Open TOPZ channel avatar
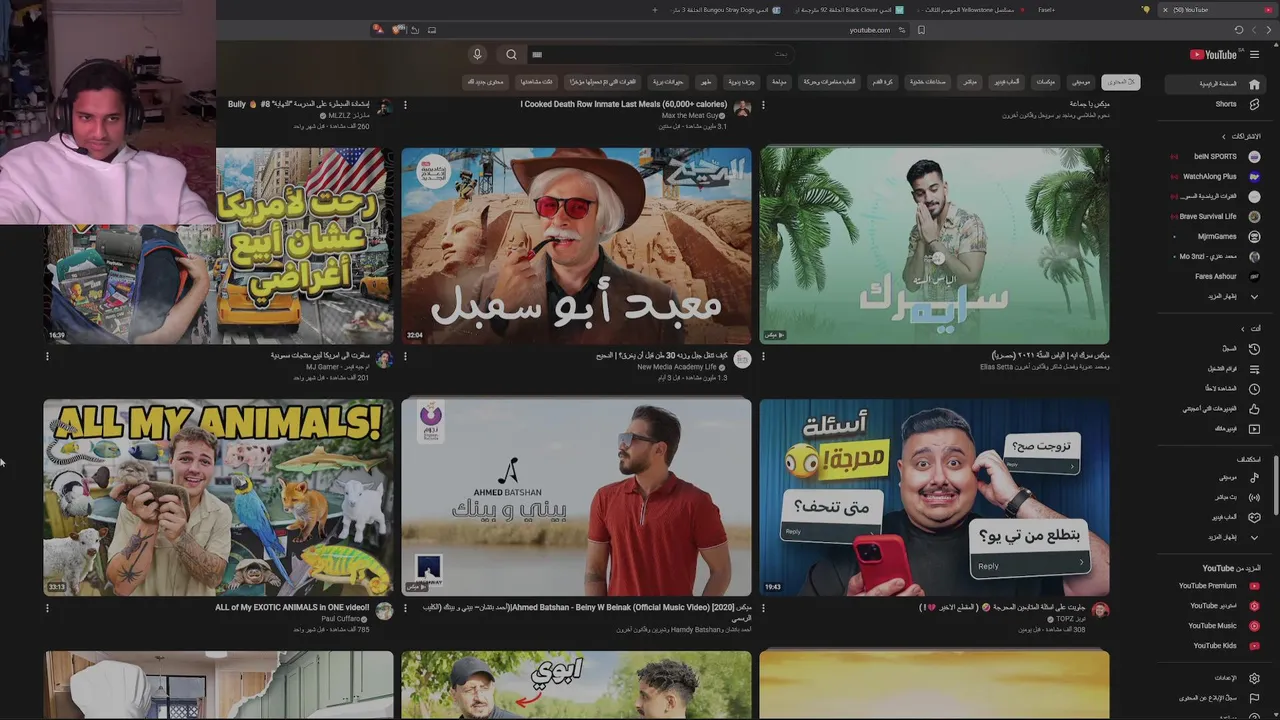 [x=1100, y=611]
